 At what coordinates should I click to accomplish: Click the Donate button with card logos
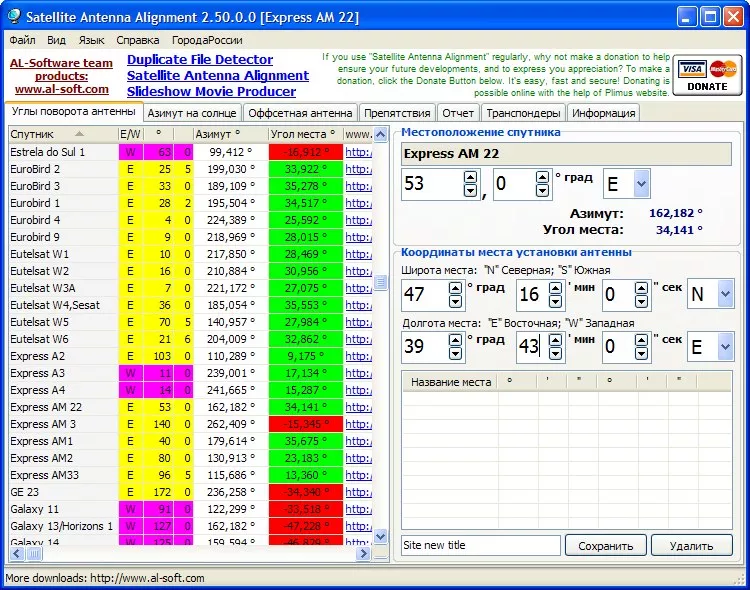[708, 76]
